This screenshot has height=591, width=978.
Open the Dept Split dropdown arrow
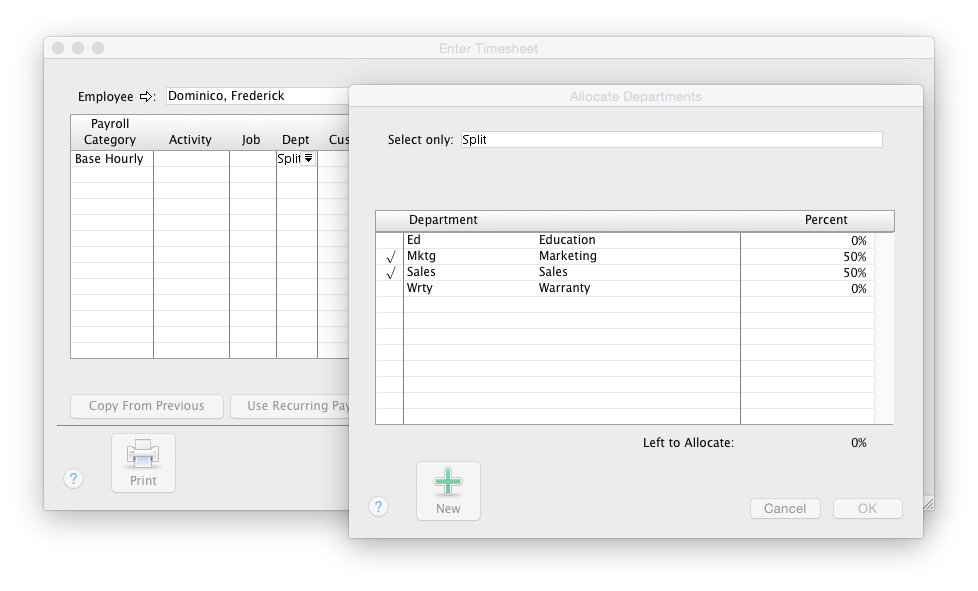(309, 159)
